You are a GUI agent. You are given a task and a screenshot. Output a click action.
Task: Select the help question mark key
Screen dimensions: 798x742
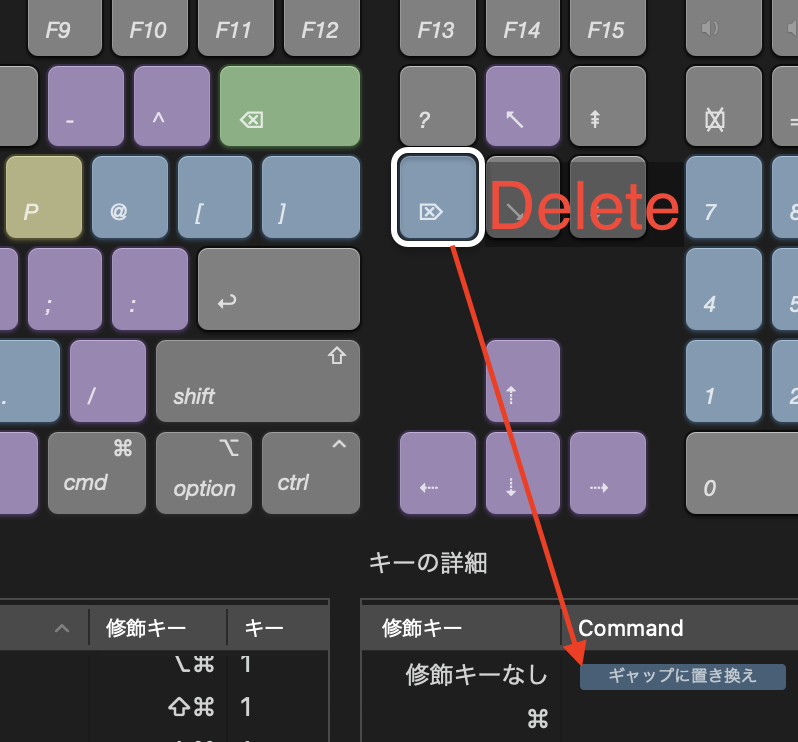coord(438,106)
